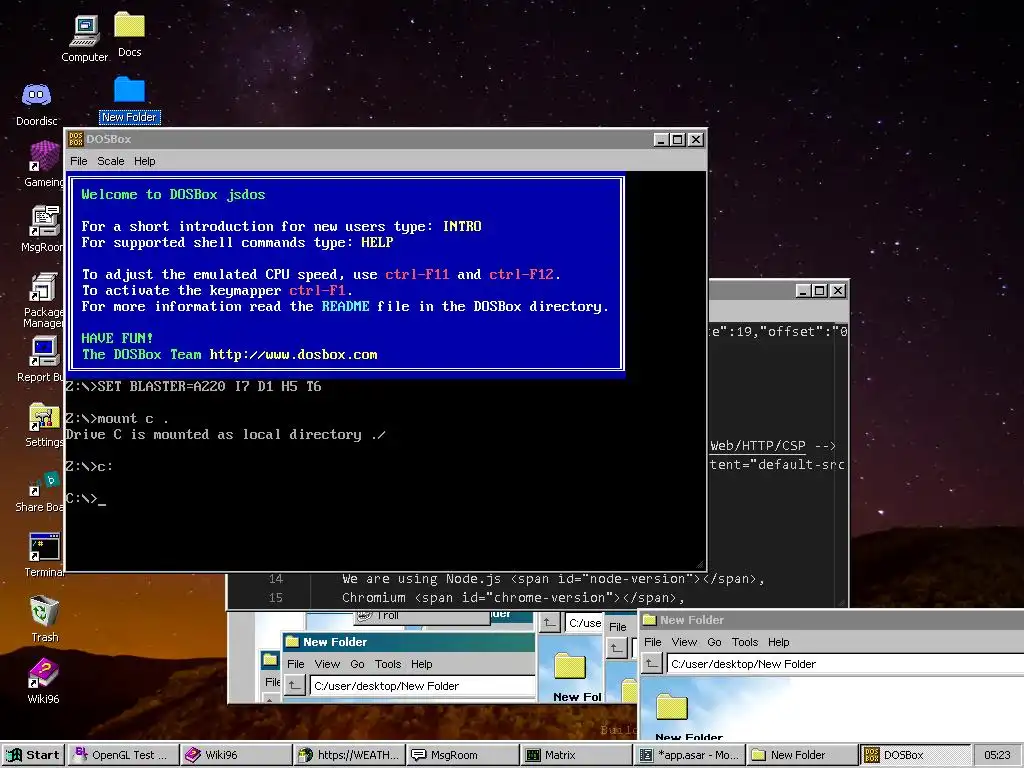Open View menu in middle New Folder window
Image resolution: width=1024 pixels, height=768 pixels.
tap(327, 664)
